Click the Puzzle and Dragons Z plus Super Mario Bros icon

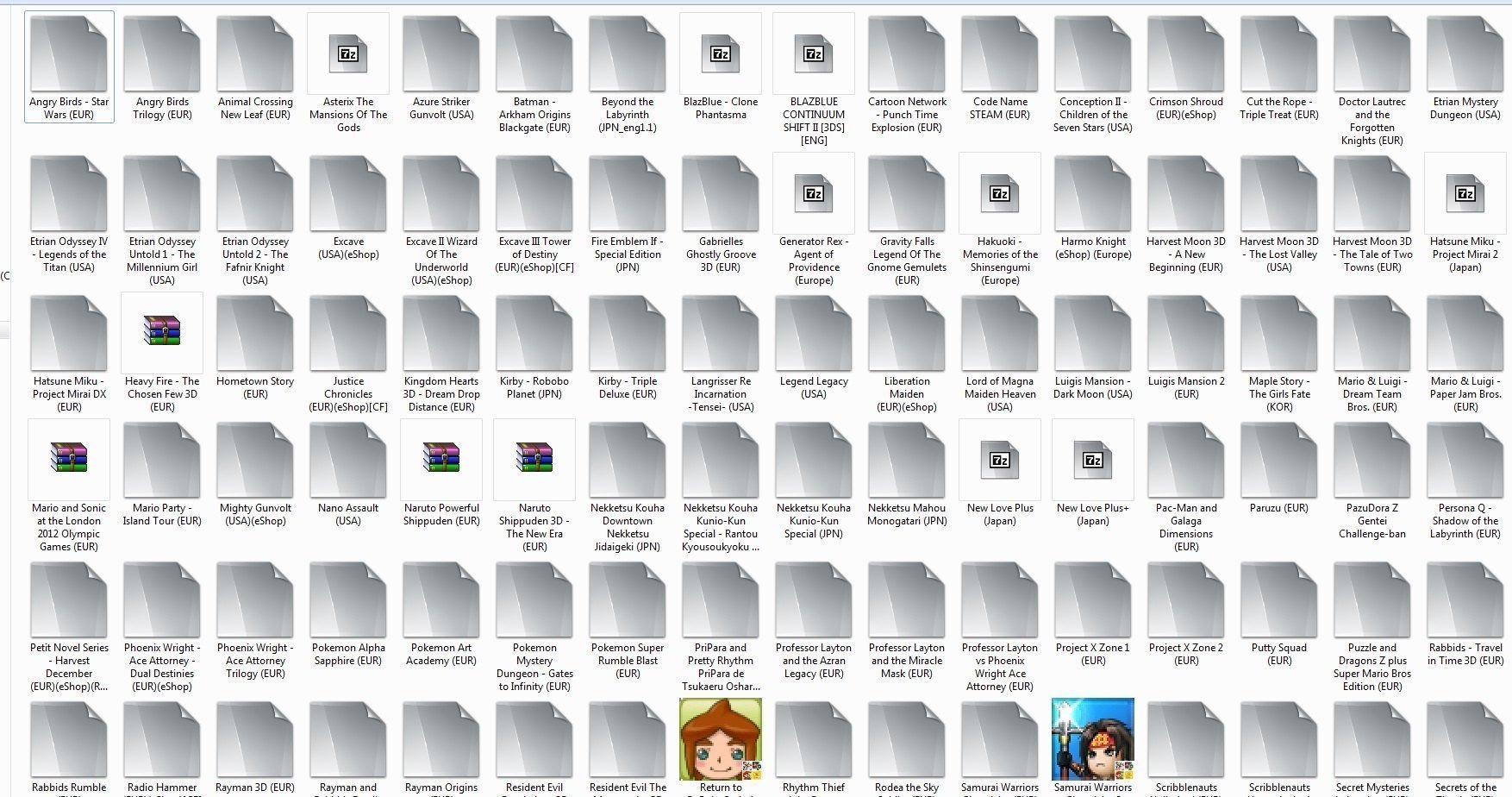point(1372,599)
